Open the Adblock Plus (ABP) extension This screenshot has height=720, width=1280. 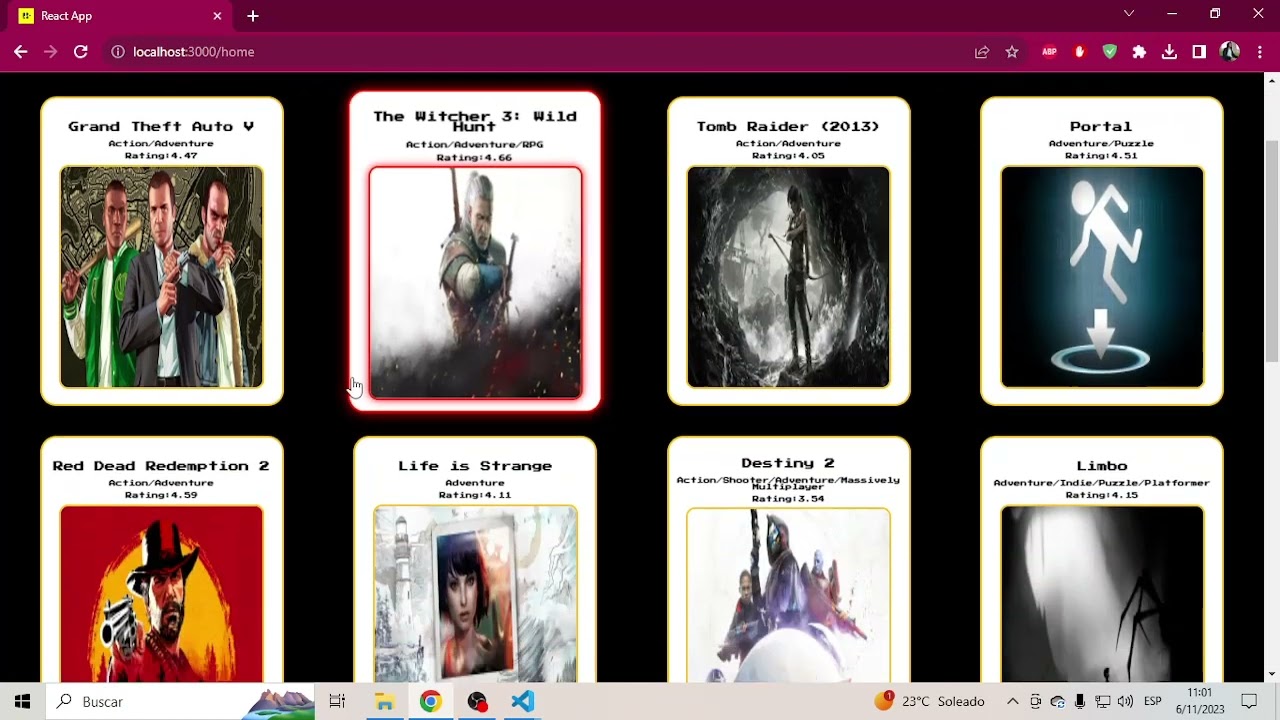(x=1049, y=52)
